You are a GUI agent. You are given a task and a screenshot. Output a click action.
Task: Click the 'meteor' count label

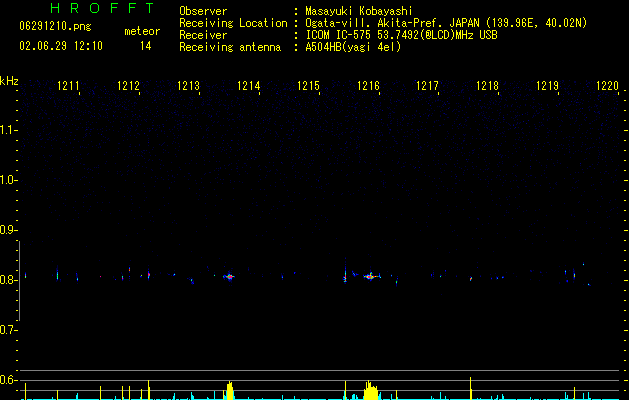point(142,31)
